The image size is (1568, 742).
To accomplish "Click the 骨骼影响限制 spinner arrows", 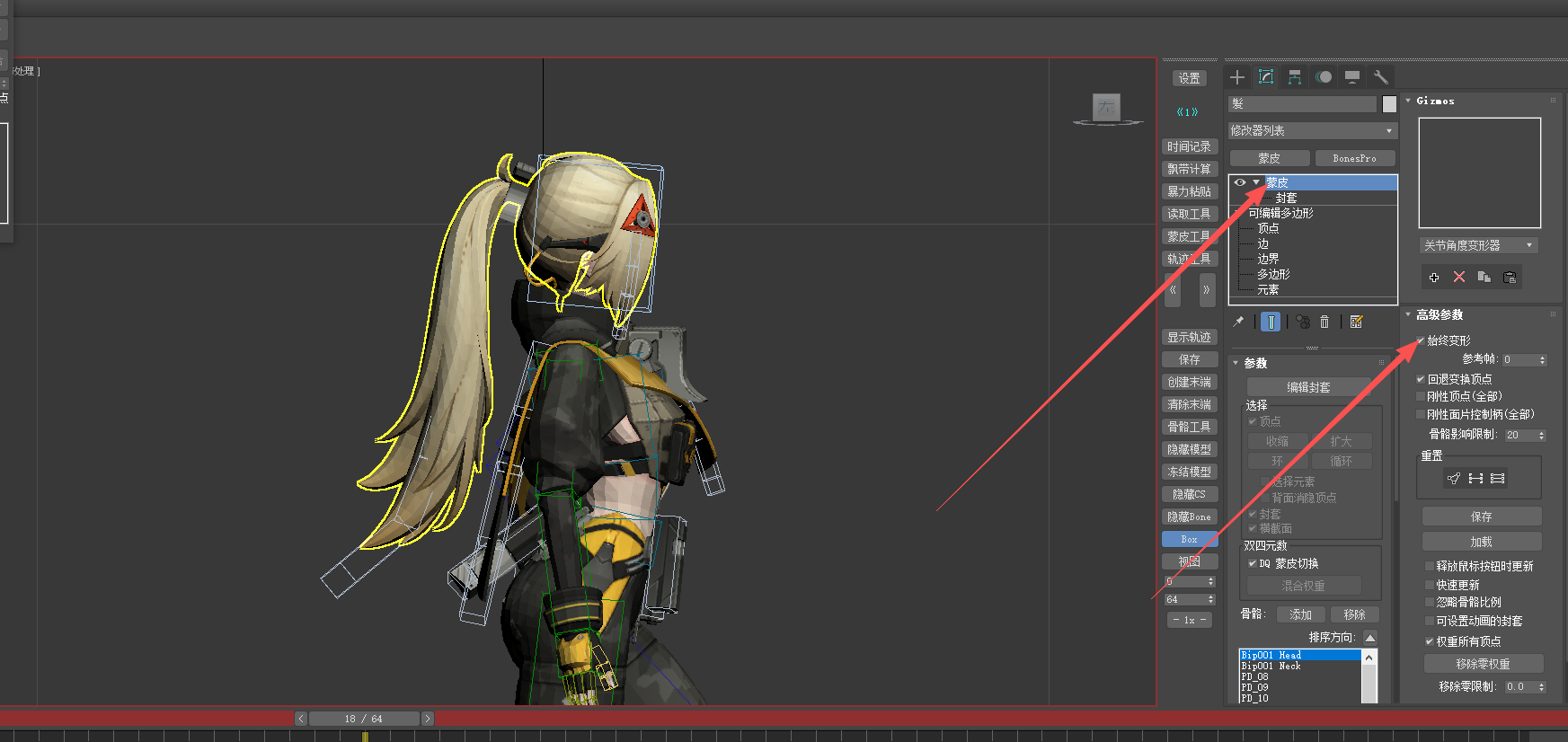I will pyautogui.click(x=1542, y=435).
